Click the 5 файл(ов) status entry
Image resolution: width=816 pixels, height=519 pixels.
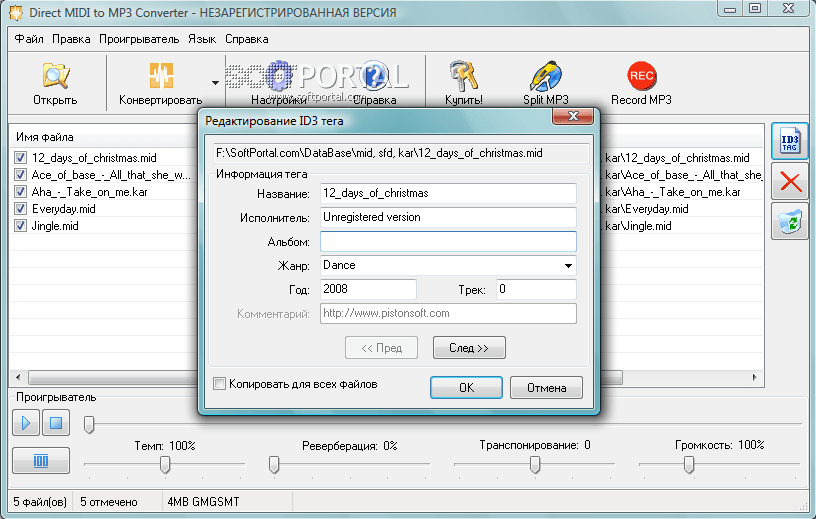[40, 502]
